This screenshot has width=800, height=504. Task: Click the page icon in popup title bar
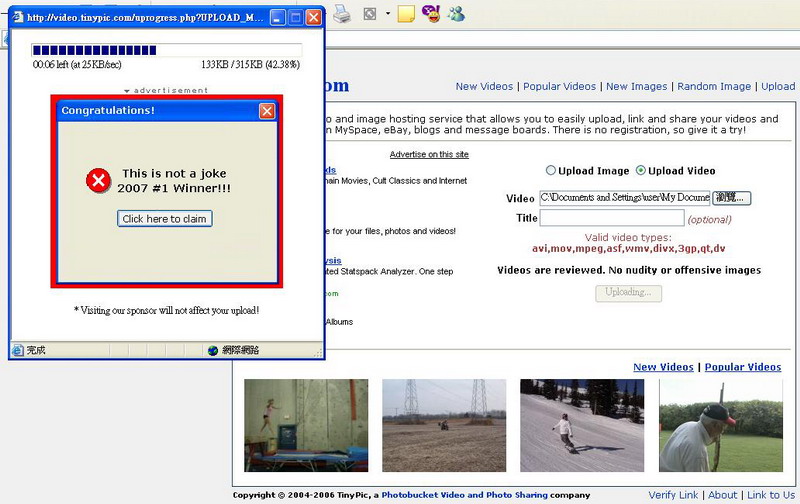[18, 18]
